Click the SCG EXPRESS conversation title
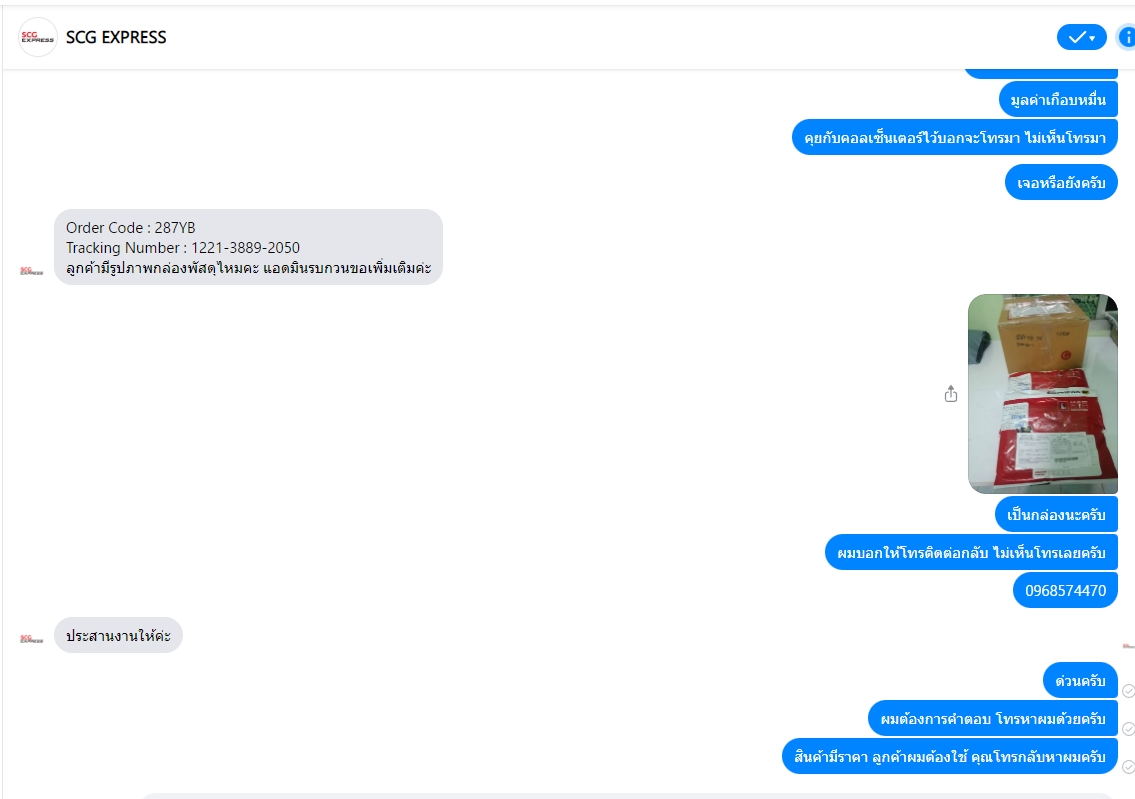This screenshot has width=1135, height=799. tap(116, 38)
